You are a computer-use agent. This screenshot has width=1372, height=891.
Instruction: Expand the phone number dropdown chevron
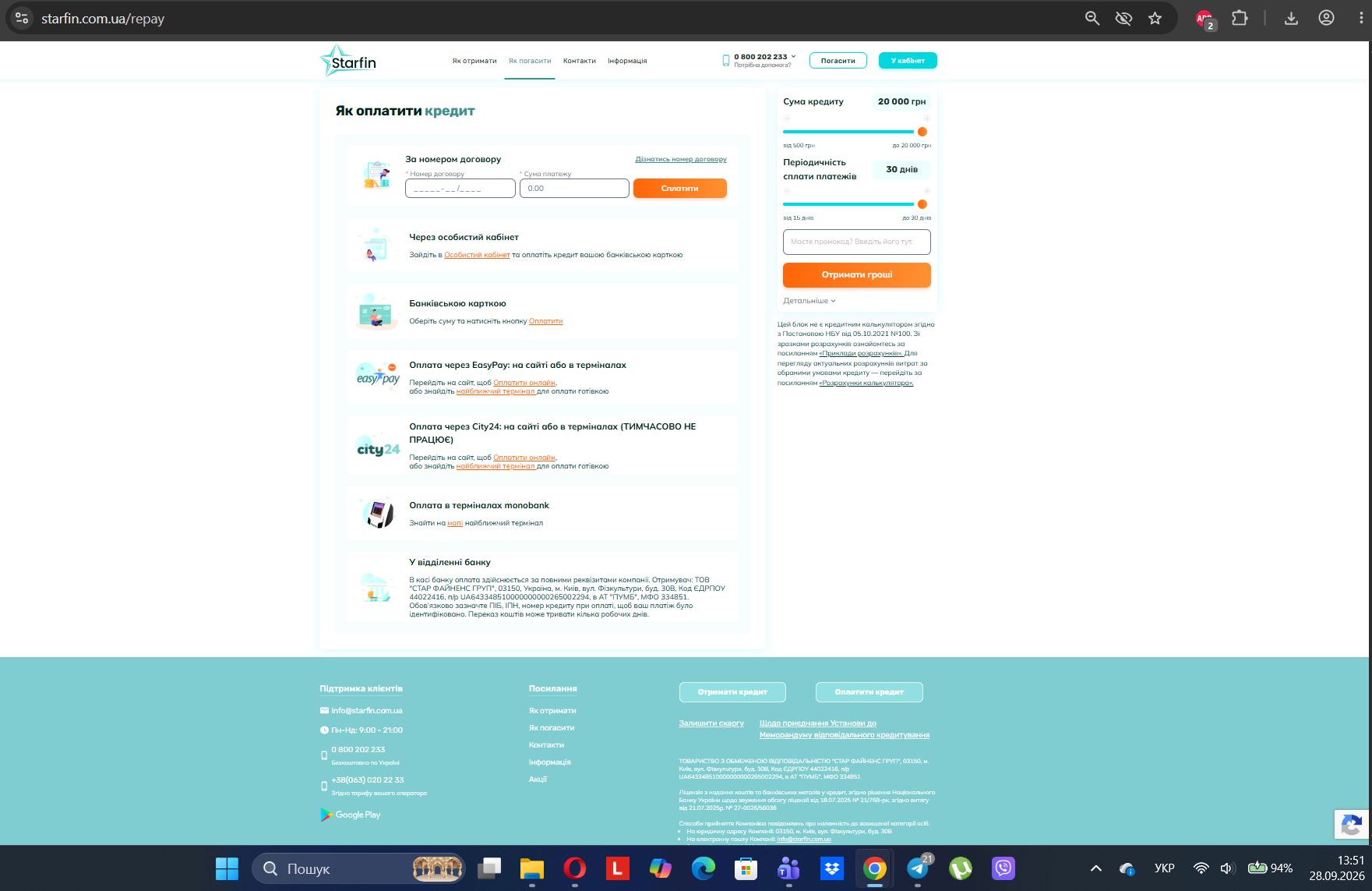(794, 56)
